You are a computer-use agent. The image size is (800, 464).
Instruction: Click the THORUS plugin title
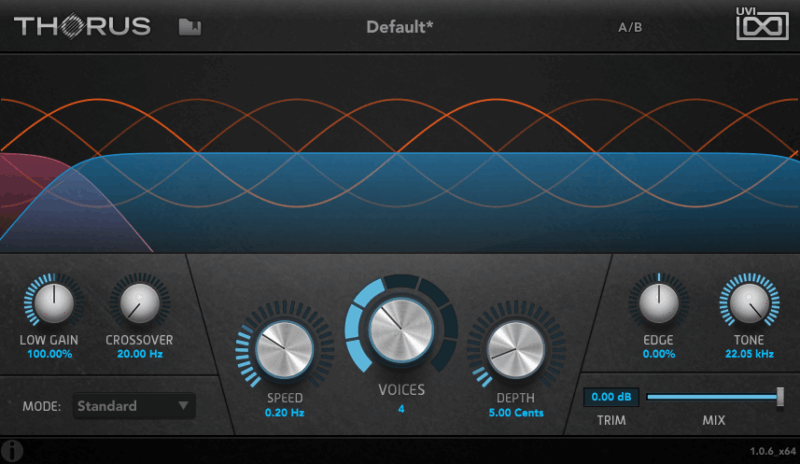tap(82, 26)
